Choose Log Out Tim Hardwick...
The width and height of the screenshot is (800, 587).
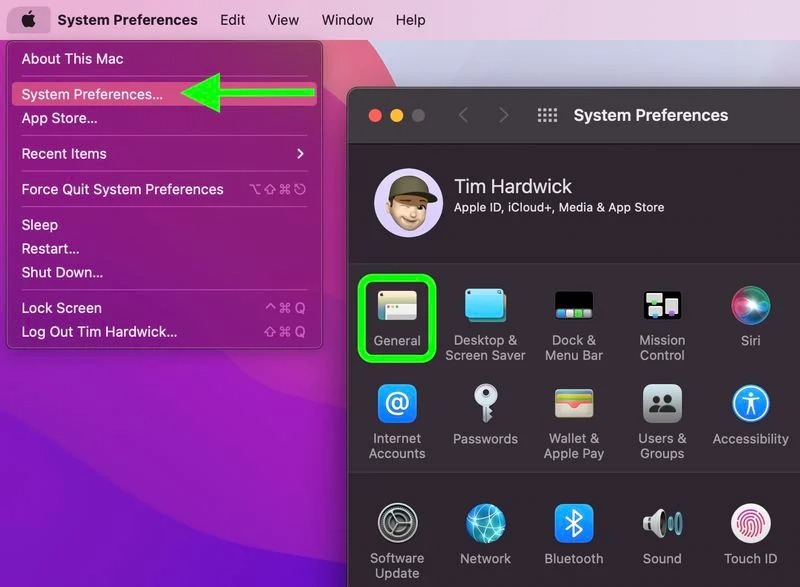[x=164, y=332]
